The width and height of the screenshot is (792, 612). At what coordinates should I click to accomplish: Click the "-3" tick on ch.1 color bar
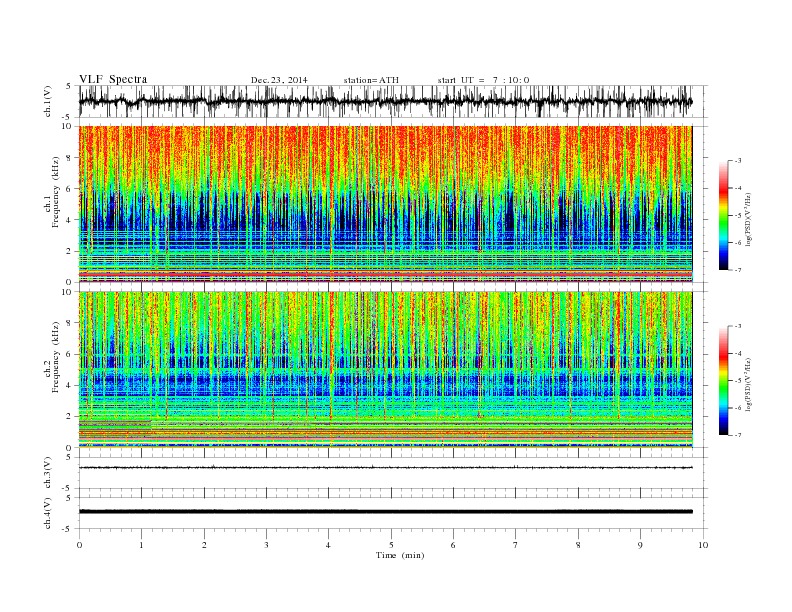[x=737, y=161]
